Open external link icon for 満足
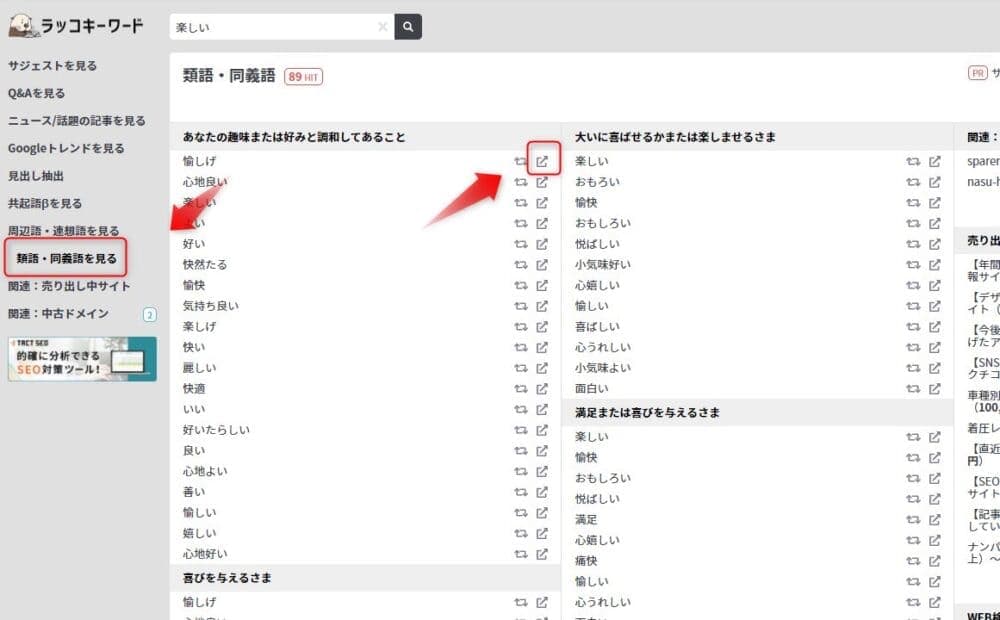Image resolution: width=1000 pixels, height=620 pixels. coord(934,519)
